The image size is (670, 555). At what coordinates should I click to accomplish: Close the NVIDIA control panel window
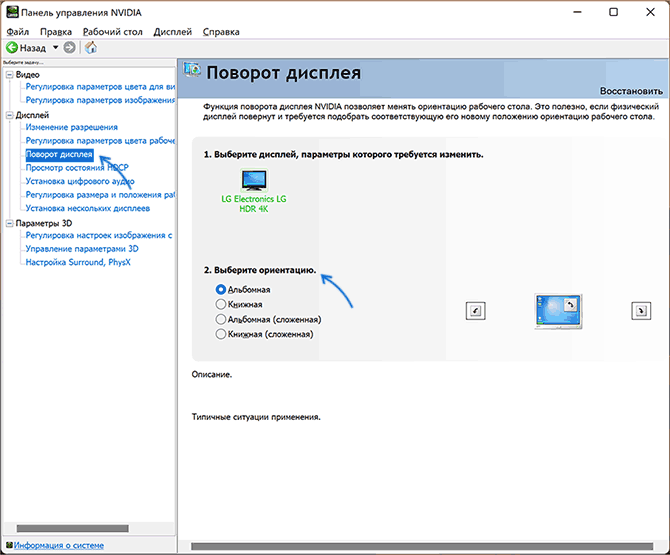tap(650, 12)
